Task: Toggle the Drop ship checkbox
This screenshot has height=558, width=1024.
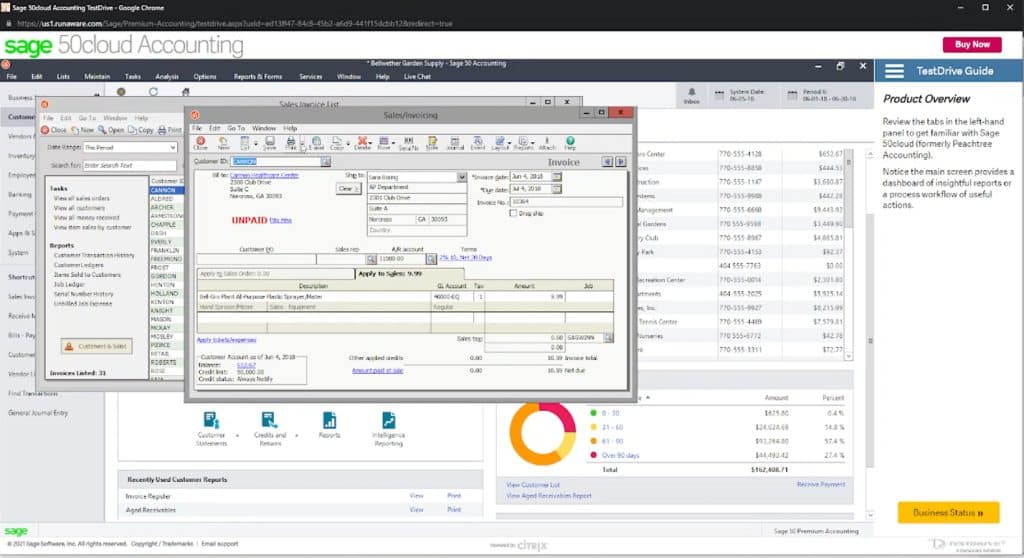Action: coord(513,213)
